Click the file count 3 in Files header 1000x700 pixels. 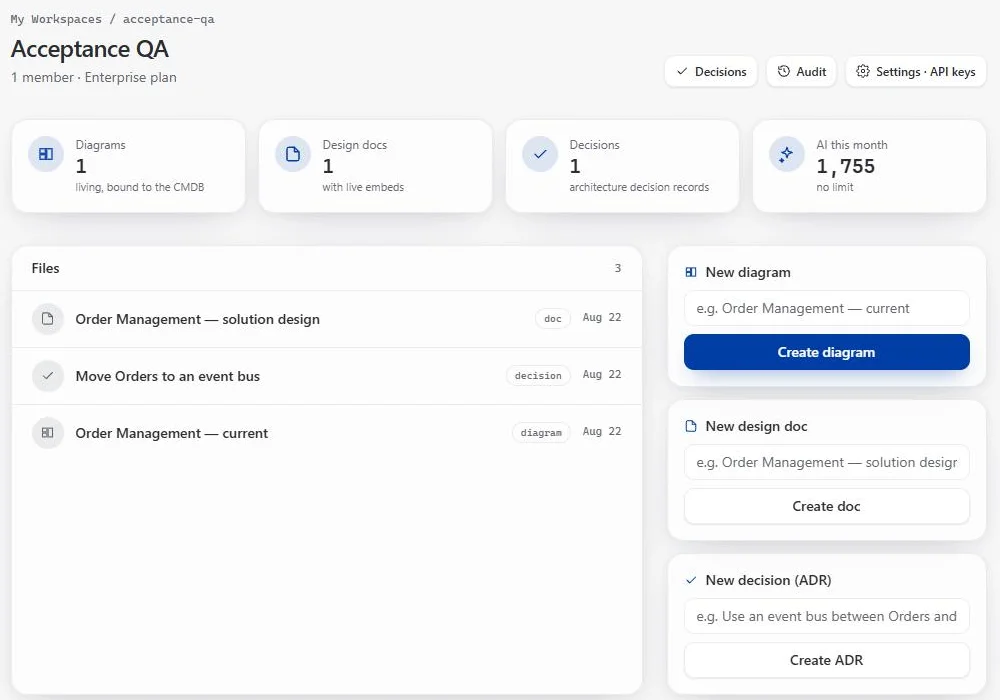pyautogui.click(x=617, y=268)
